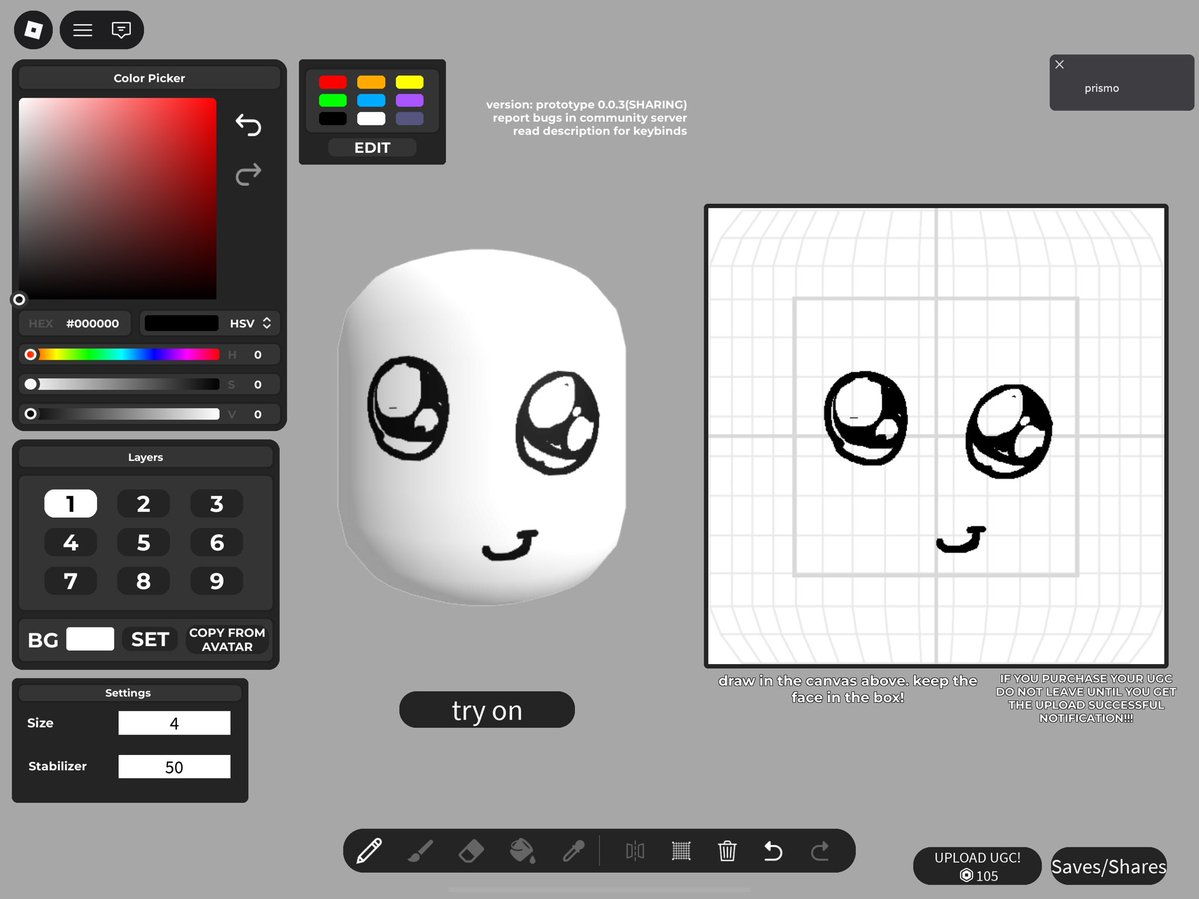Open the HSV color mode dropdown
This screenshot has width=1199, height=899.
250,323
